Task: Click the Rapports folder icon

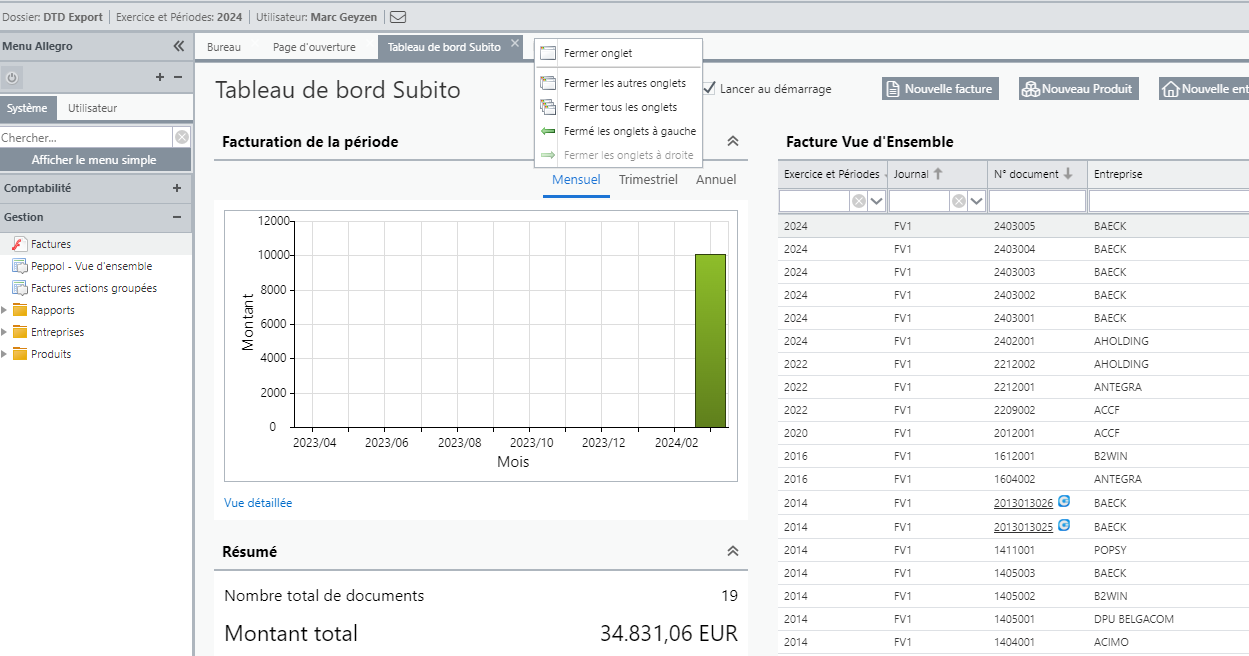Action: coord(19,310)
